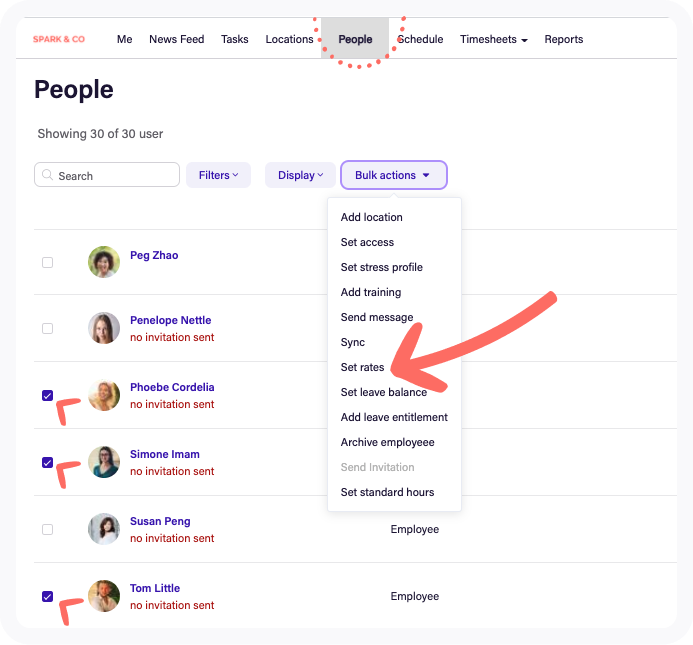Open Phoebe Cordelia's profile link
This screenshot has width=693, height=645.
[172, 387]
